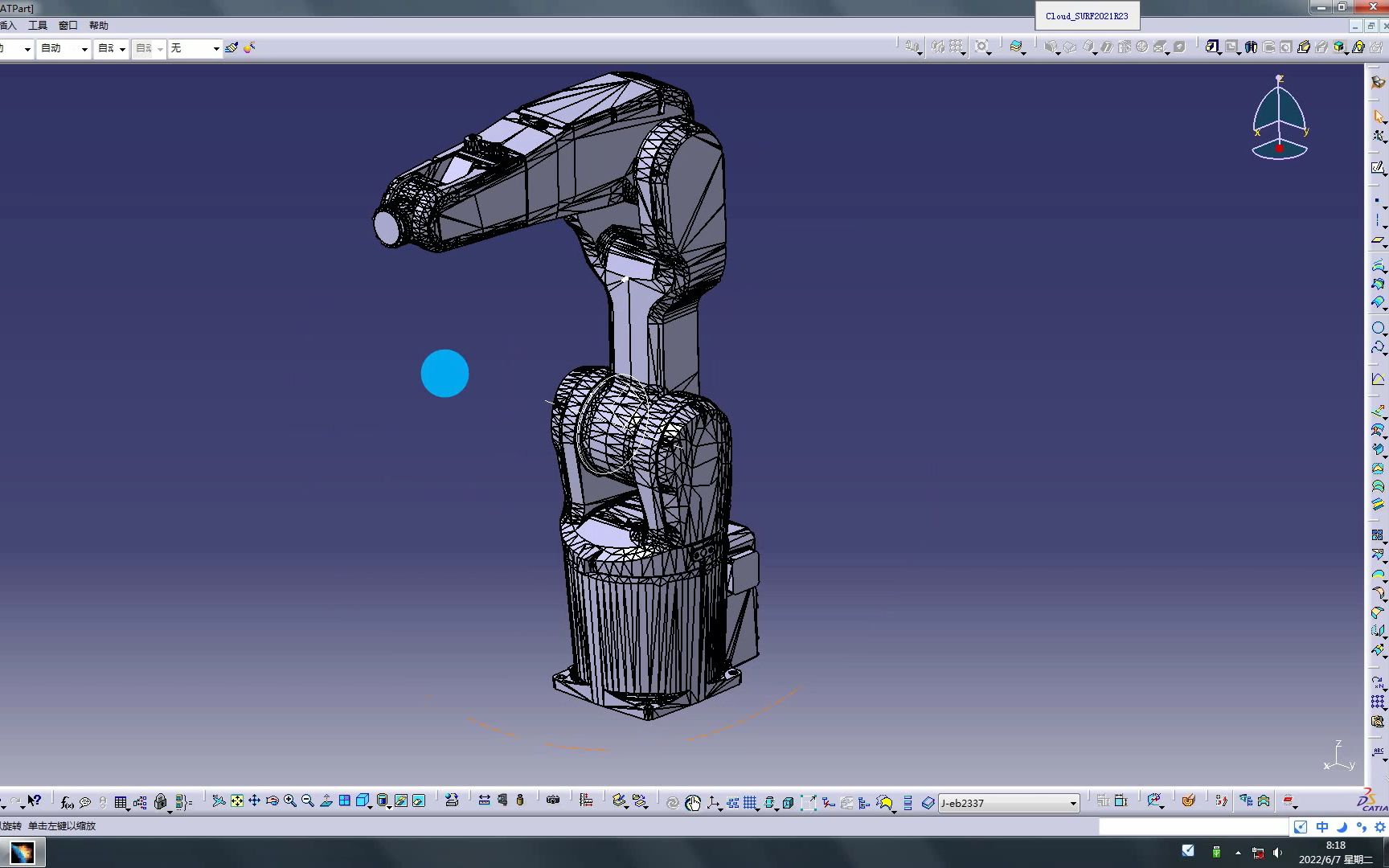Open the 窗口 menu
Screen dimensions: 1389x868
point(68,25)
